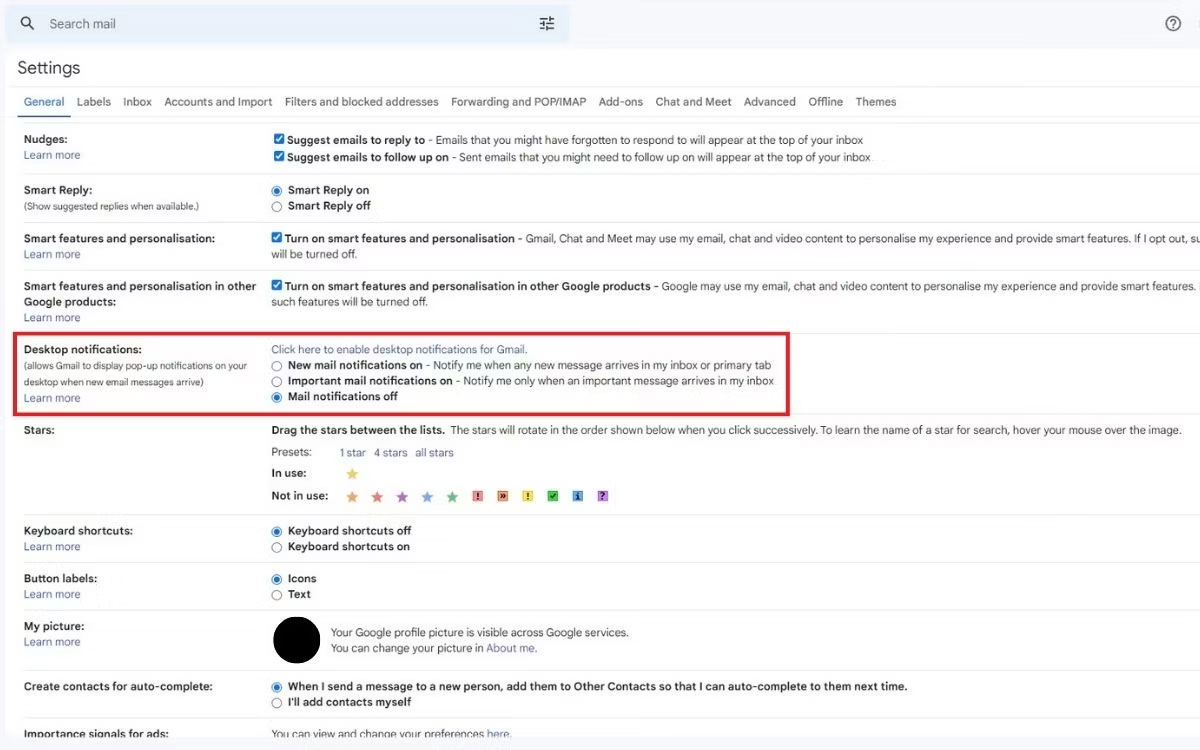This screenshot has width=1200, height=750.
Task: Select the purple star in Not in use
Action: click(x=402, y=497)
